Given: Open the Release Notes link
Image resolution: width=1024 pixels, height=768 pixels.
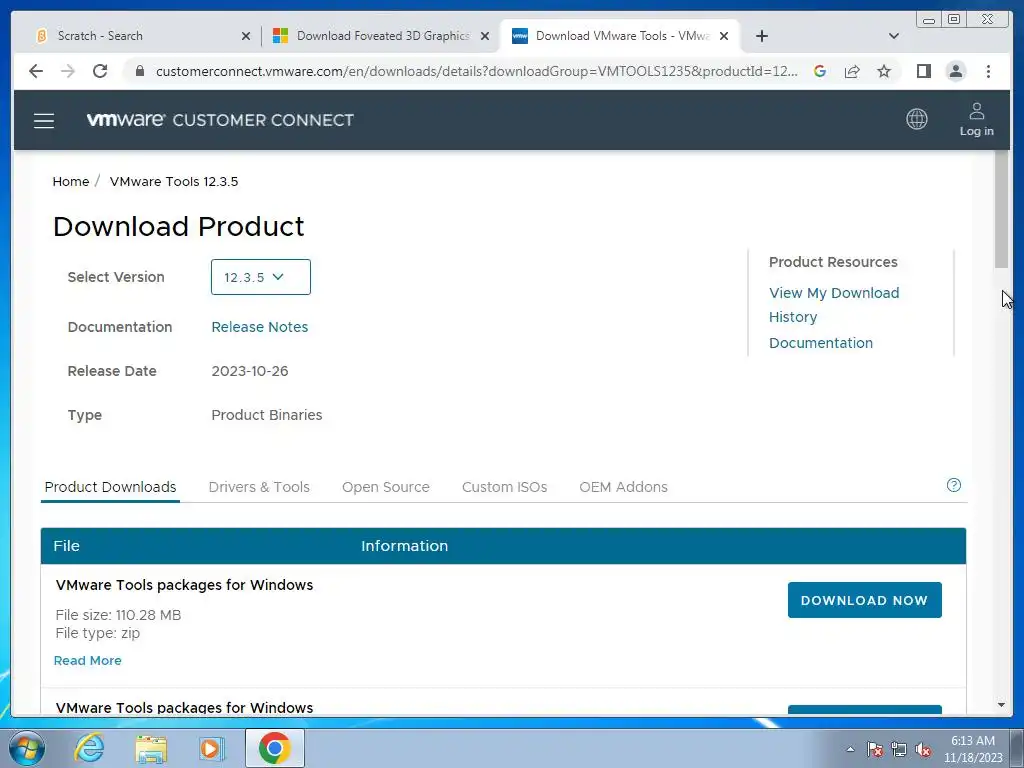Looking at the screenshot, I should pos(259,327).
